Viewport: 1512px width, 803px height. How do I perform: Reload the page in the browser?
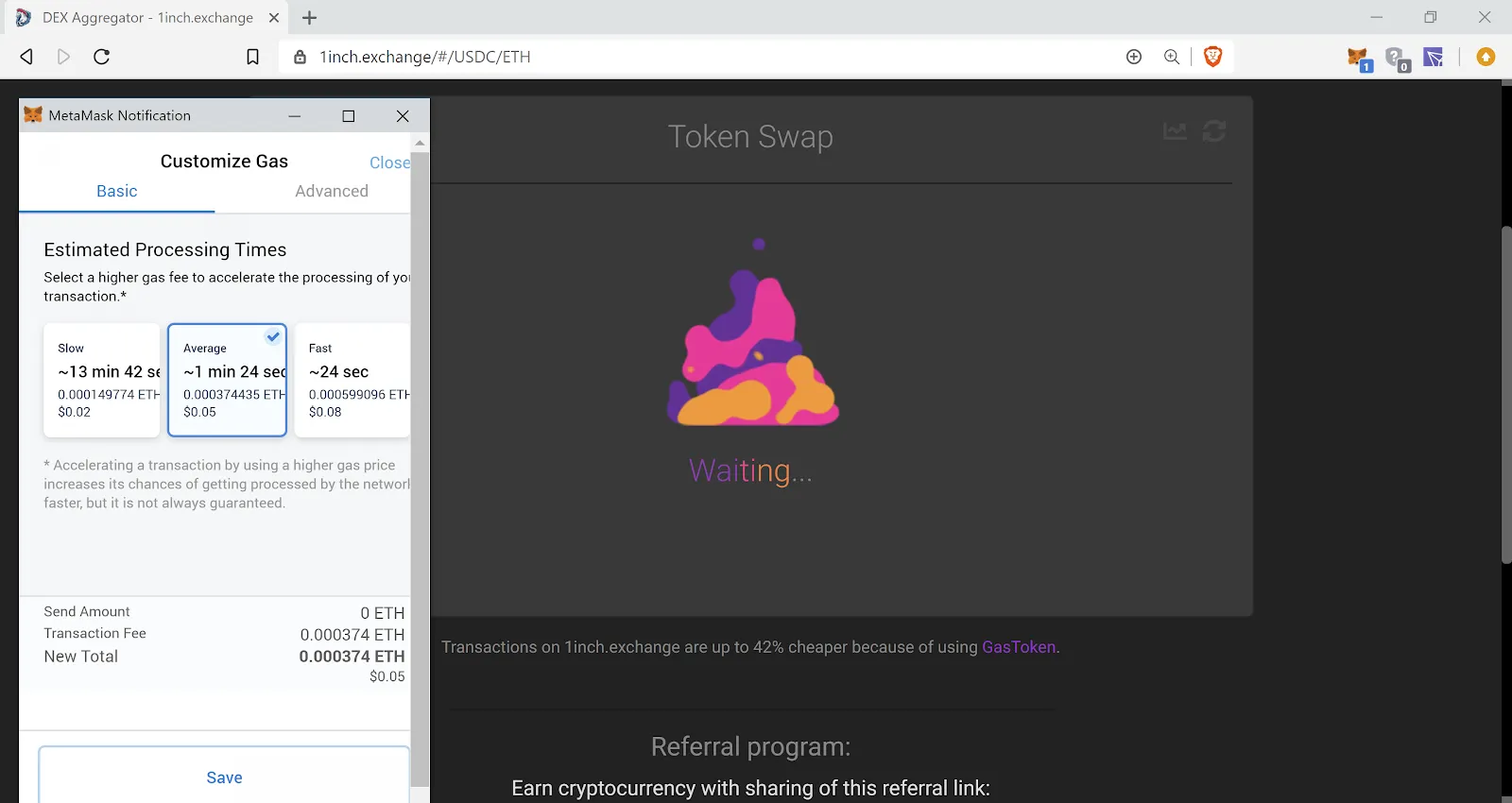click(x=102, y=57)
